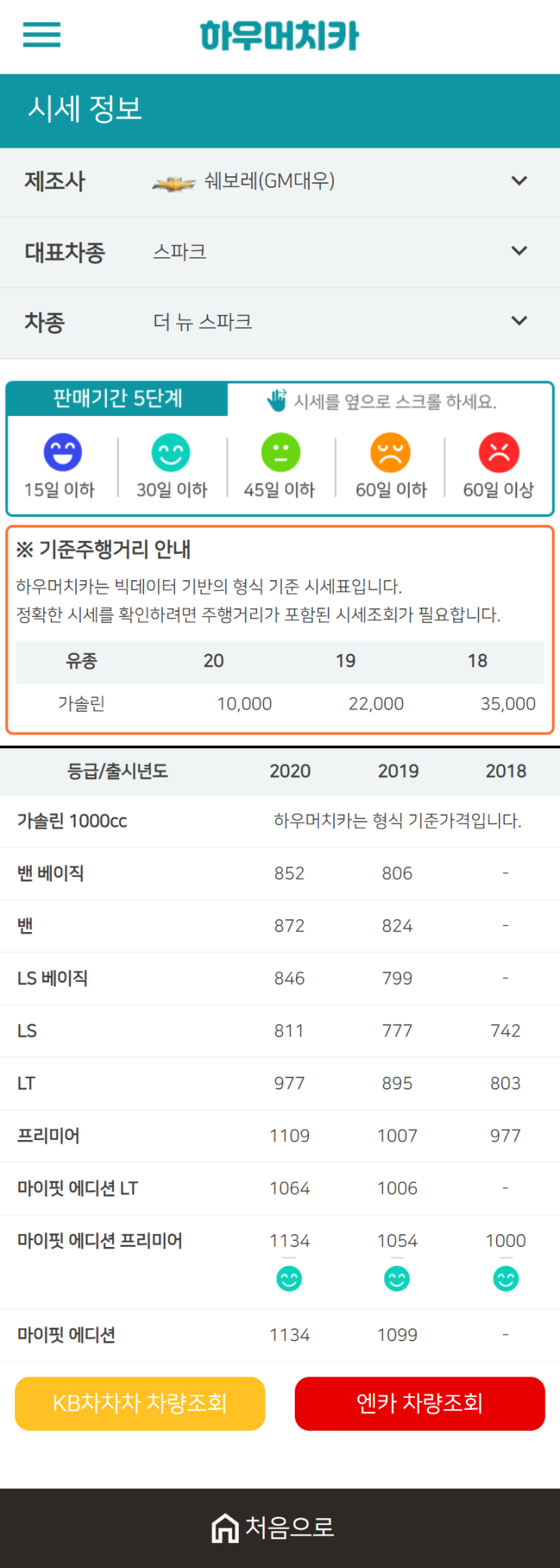This screenshot has width=560, height=1568.
Task: Click the mileage value 35,000
Action: (x=508, y=704)
